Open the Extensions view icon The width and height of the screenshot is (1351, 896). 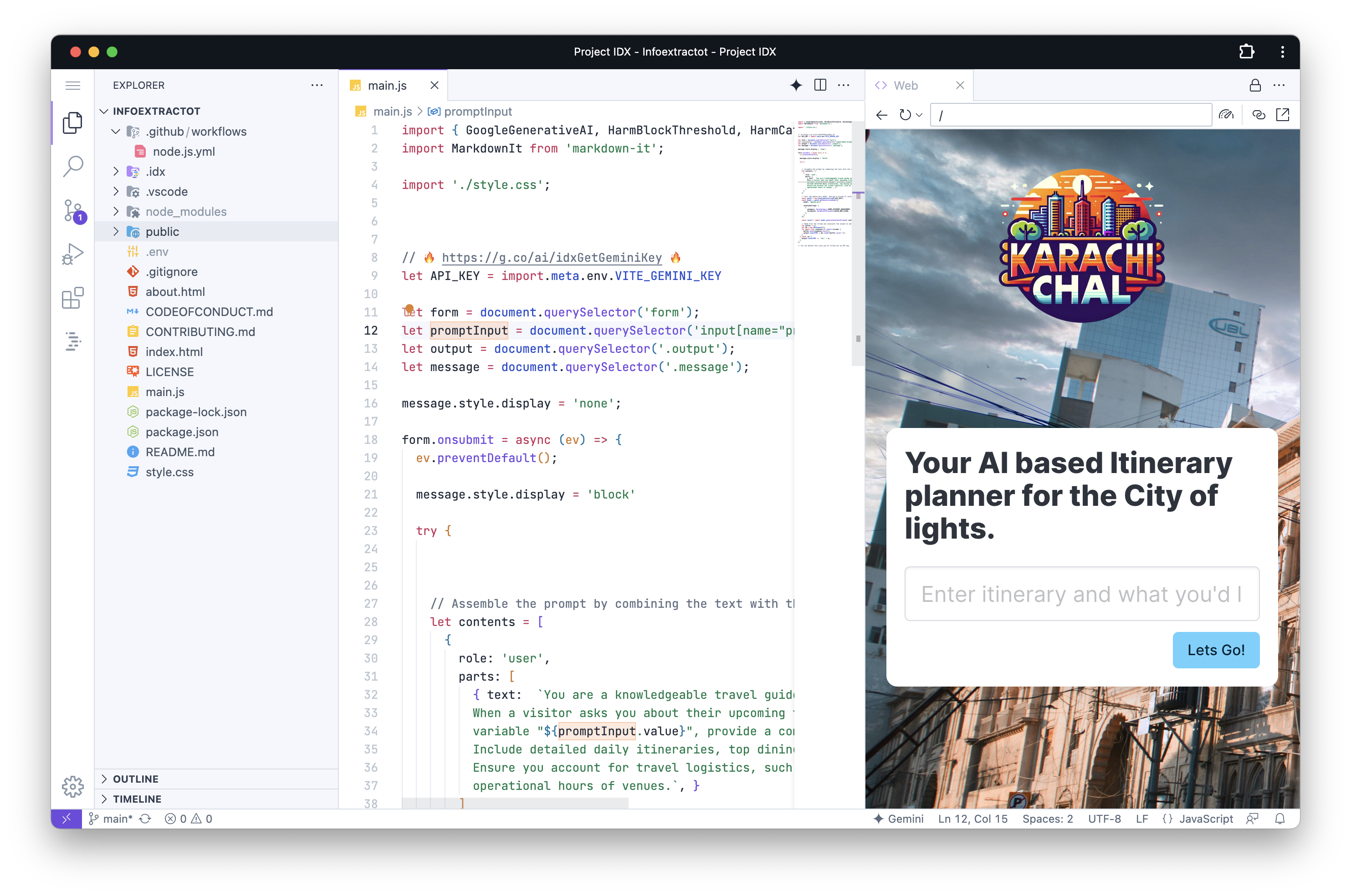click(72, 298)
